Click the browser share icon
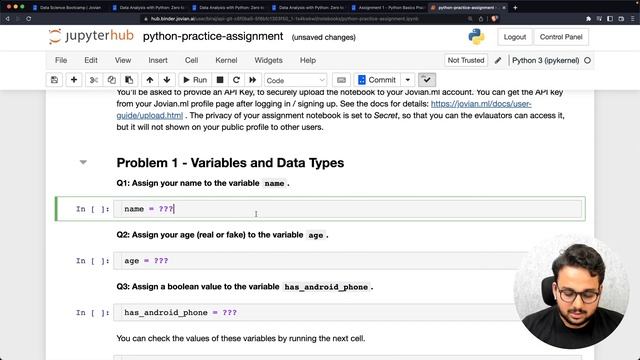Screen dimensions: 640x360 click(481, 19)
